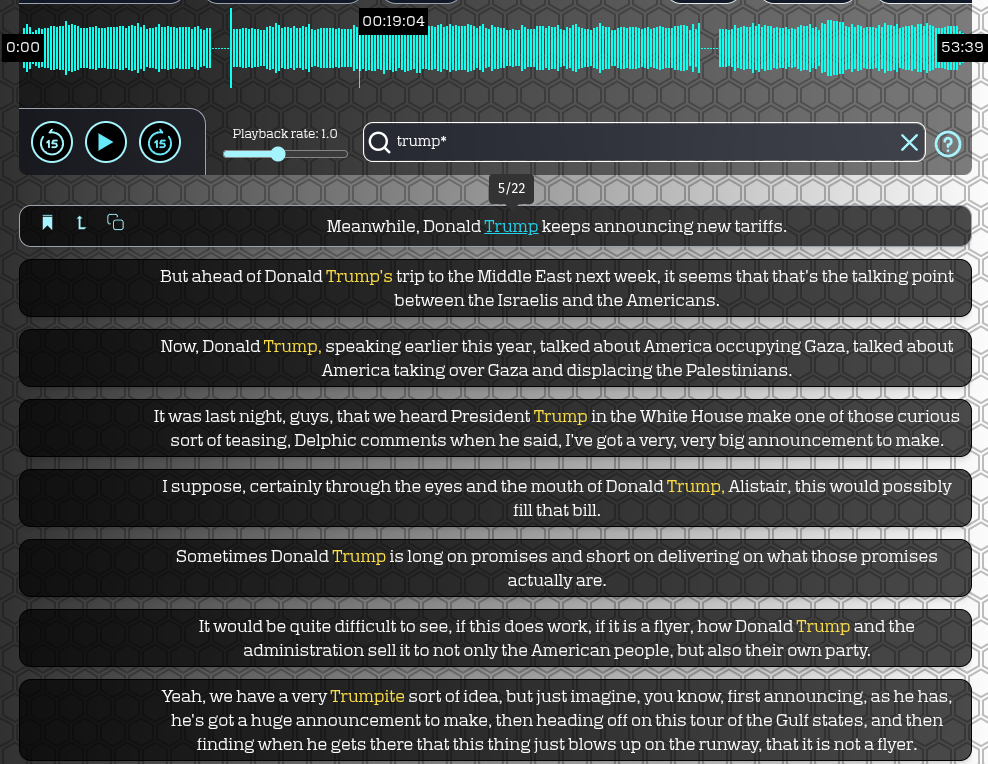Viewport: 988px width, 764px height.
Task: Click the 'Playback rate: 1.0' label
Action: (285, 134)
